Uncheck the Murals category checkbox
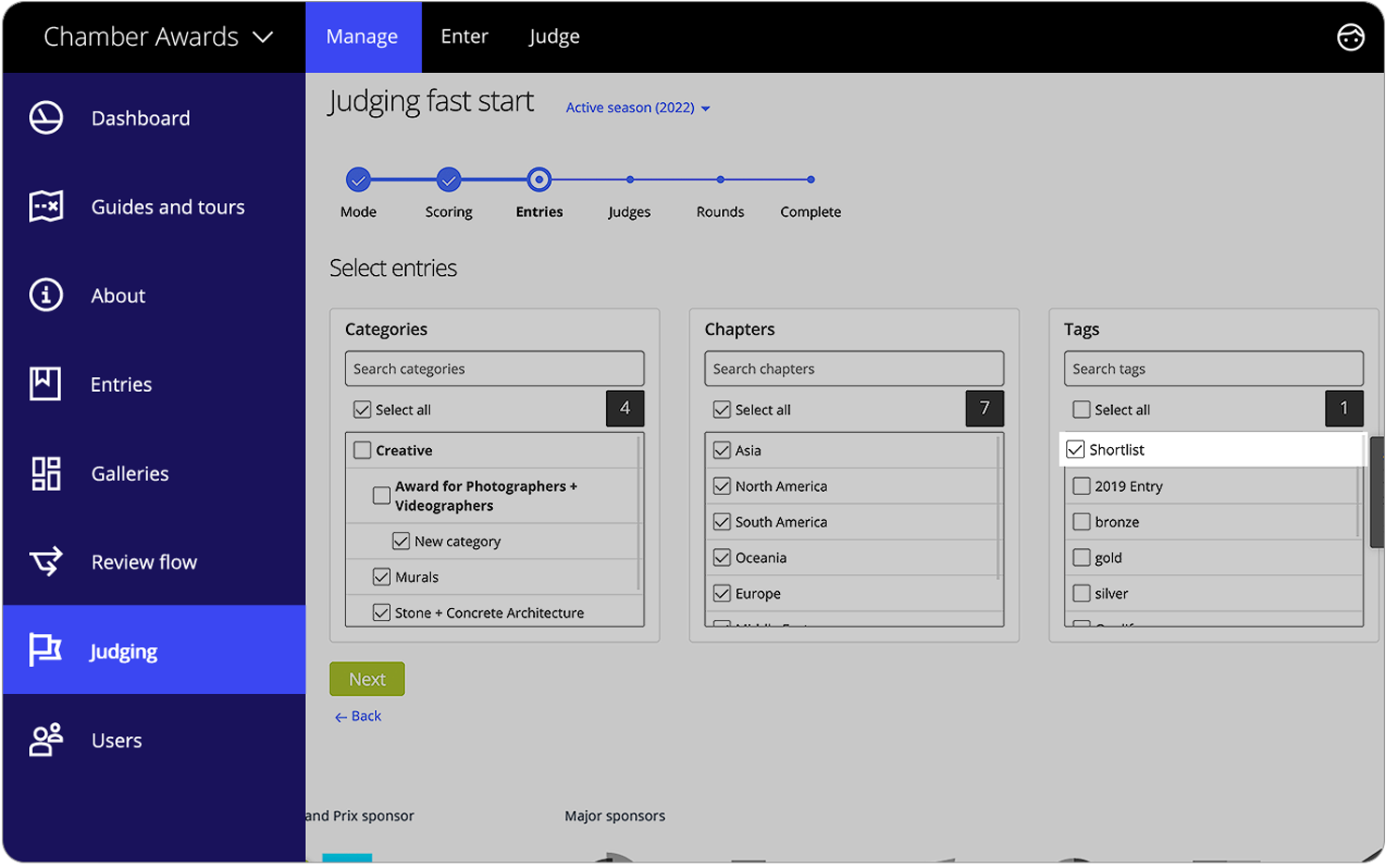This screenshot has height=868, width=1386. 382,576
